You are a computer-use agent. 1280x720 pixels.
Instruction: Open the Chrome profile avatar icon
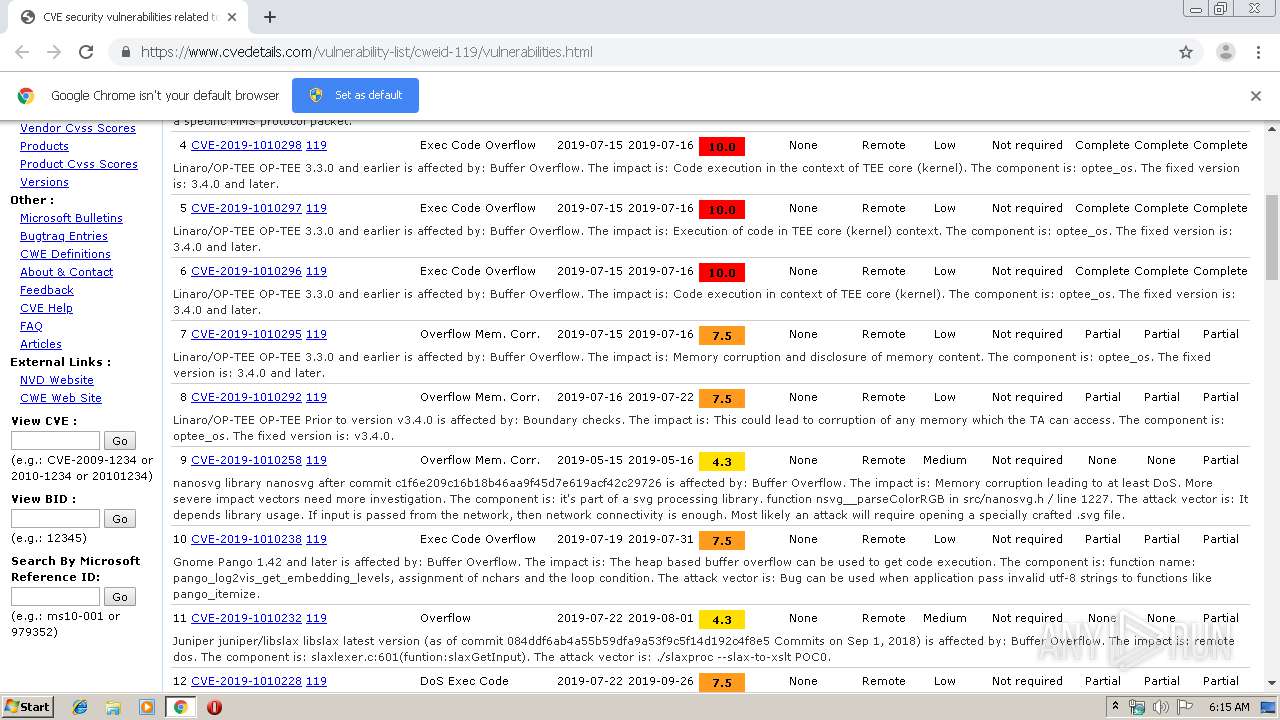tap(1225, 52)
